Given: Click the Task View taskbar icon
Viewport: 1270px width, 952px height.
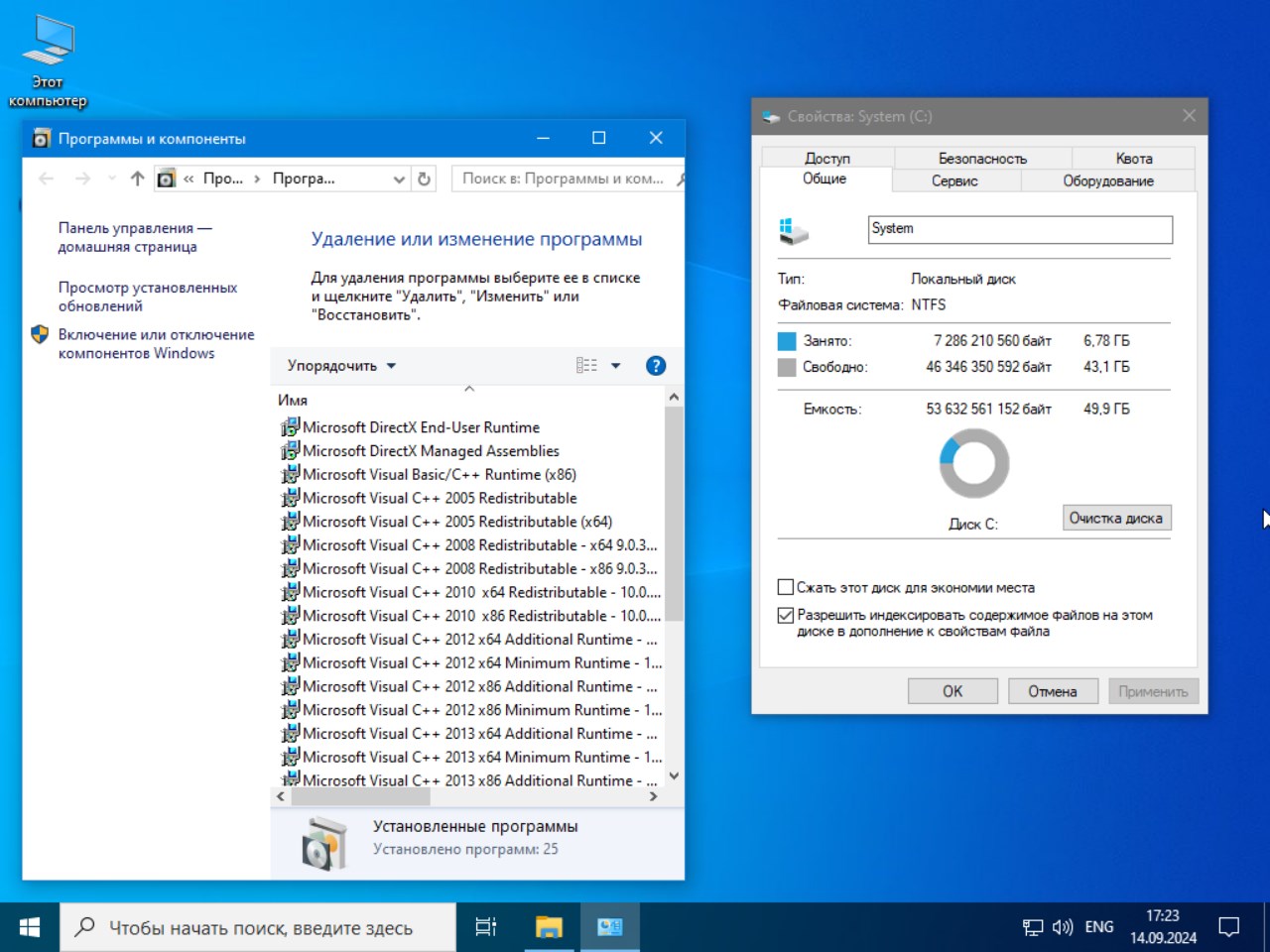Looking at the screenshot, I should click(486, 927).
